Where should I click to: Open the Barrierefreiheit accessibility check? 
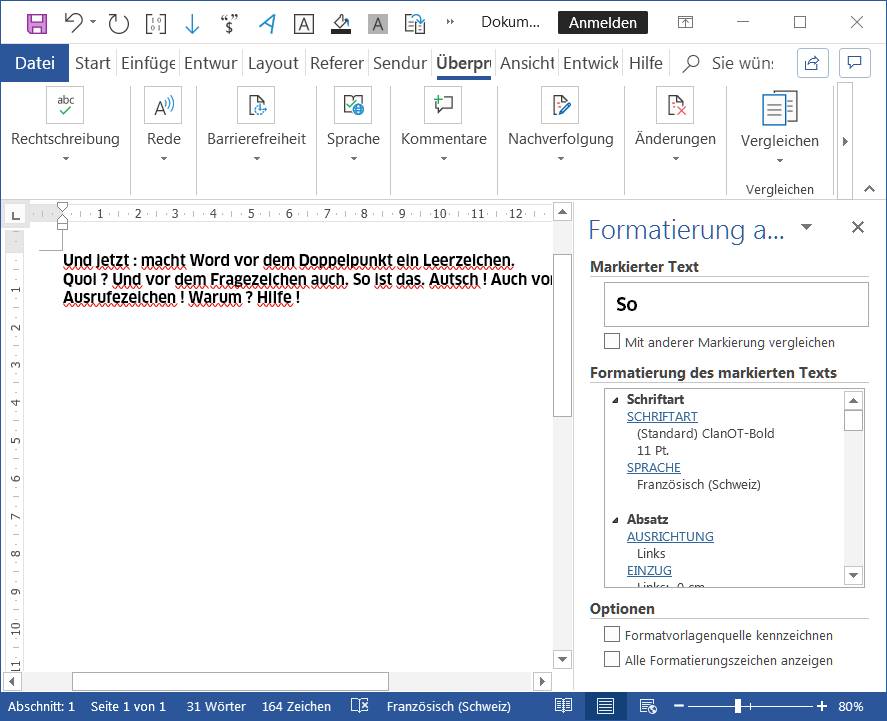[256, 124]
